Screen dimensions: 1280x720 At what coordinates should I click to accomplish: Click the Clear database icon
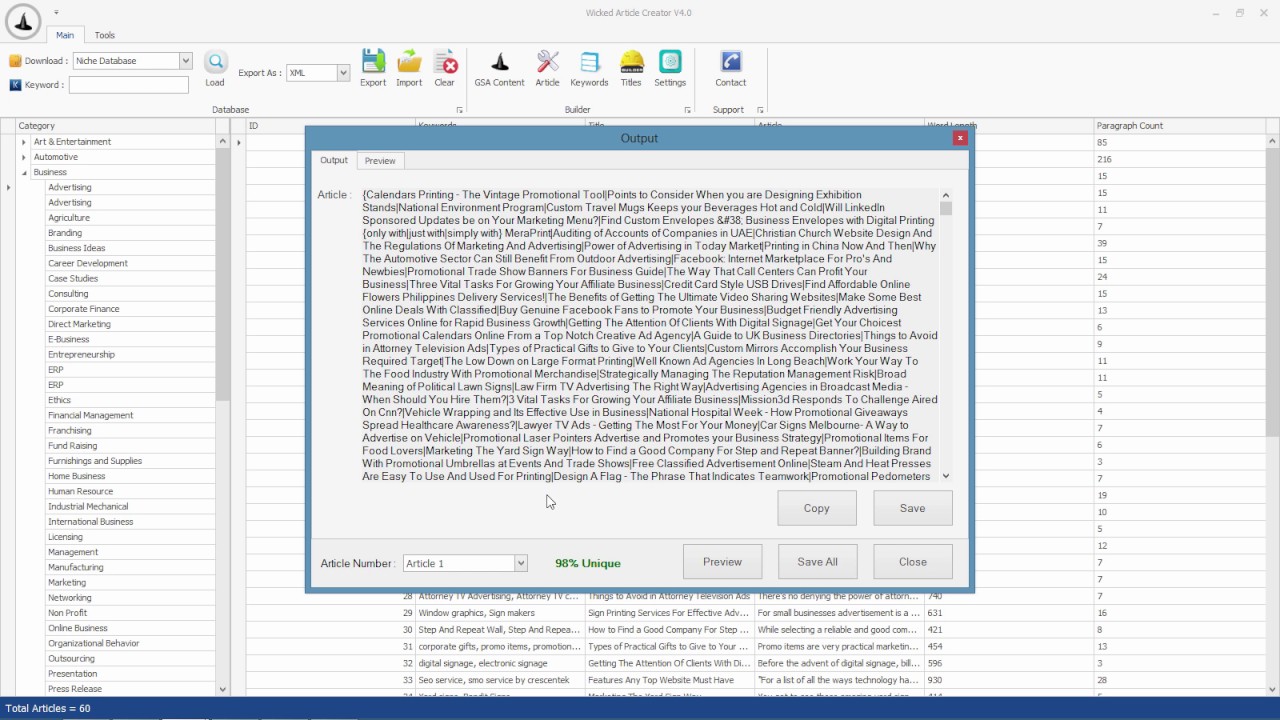click(x=445, y=69)
